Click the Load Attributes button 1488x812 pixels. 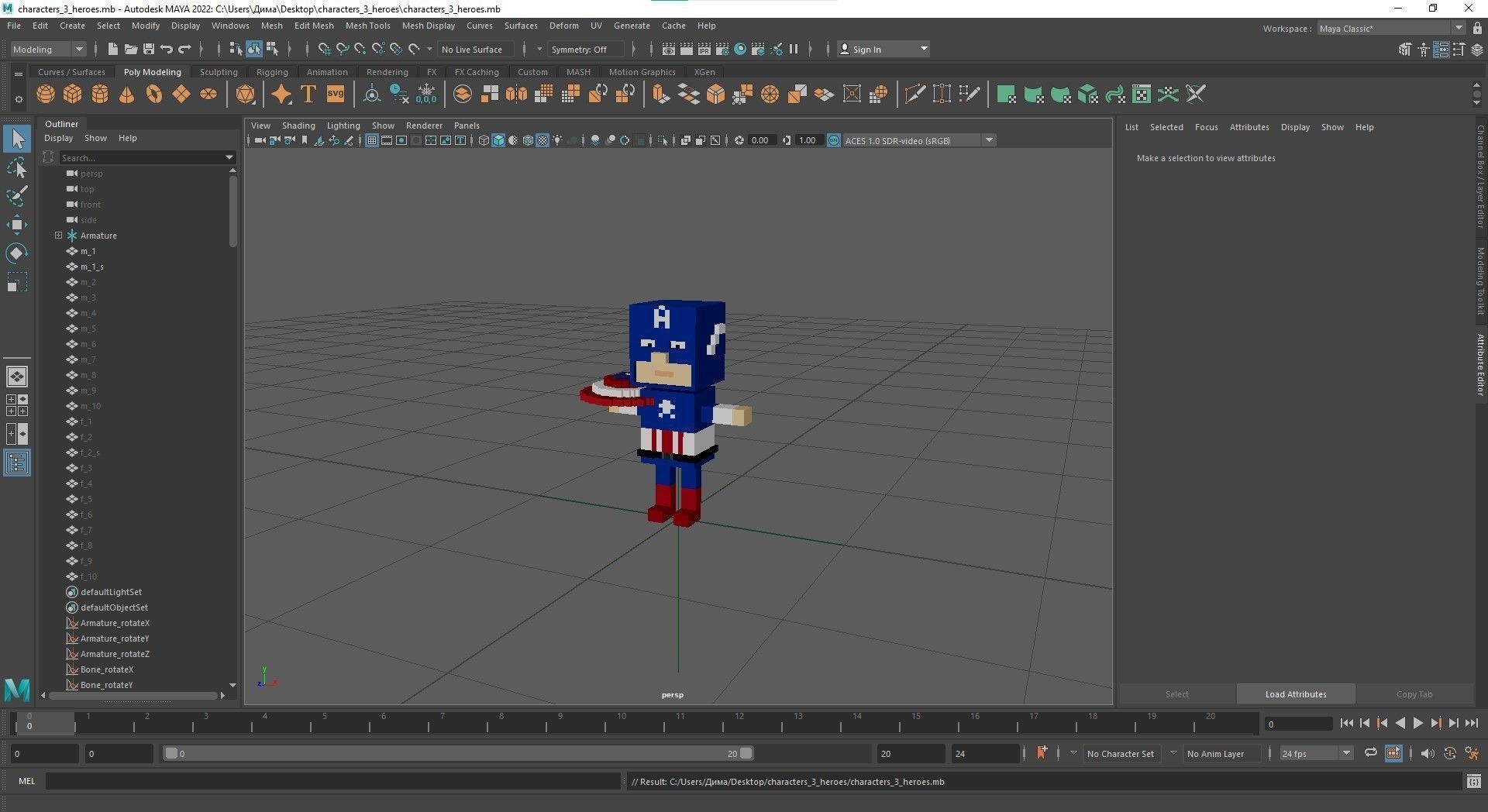(x=1296, y=694)
